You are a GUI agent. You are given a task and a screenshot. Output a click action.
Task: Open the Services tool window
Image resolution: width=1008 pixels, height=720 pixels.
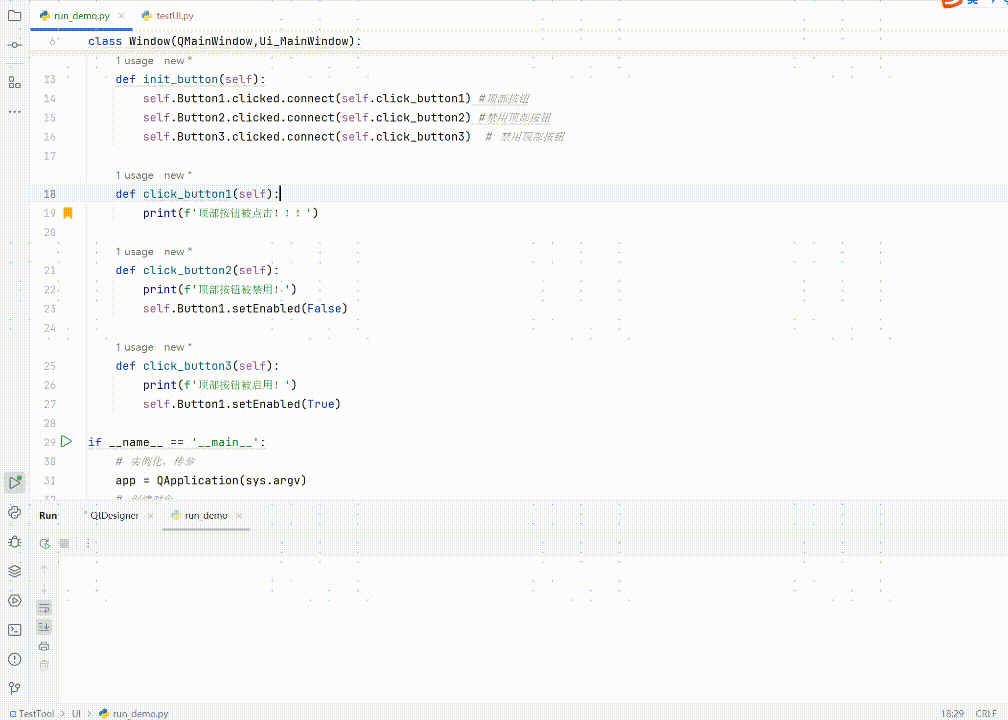(13, 571)
